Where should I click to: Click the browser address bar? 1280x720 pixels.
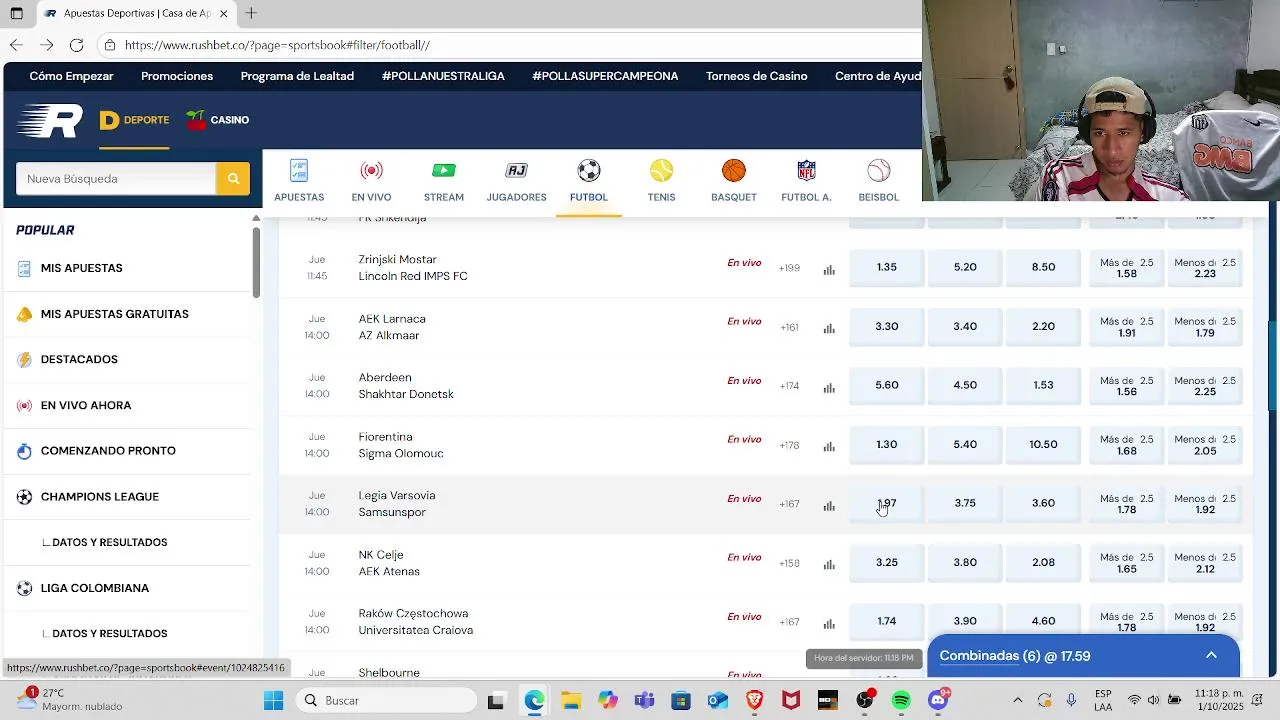[510, 45]
